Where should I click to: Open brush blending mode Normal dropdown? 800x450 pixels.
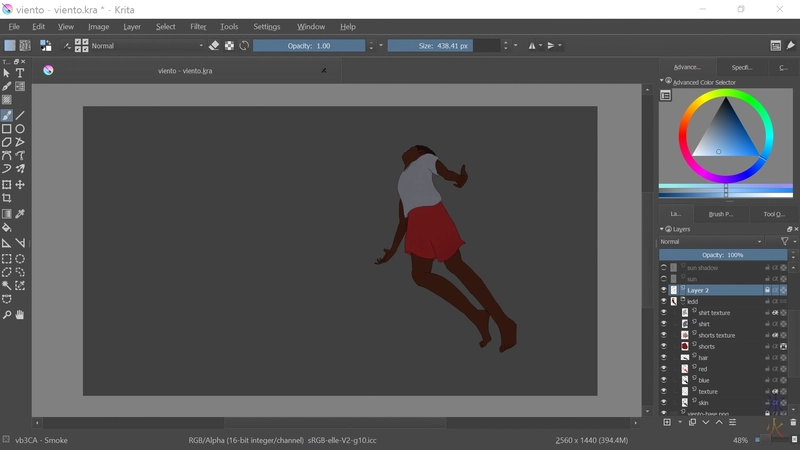(x=146, y=46)
